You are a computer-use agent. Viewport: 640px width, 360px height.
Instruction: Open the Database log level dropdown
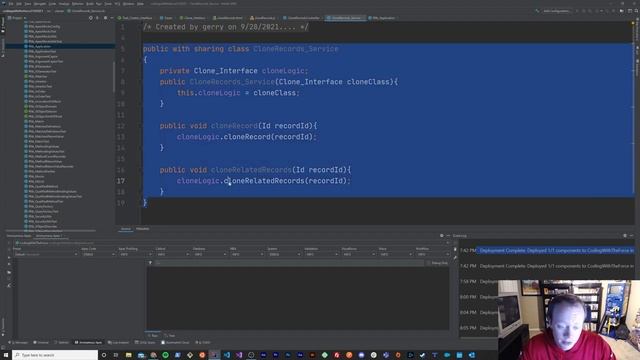(209, 254)
